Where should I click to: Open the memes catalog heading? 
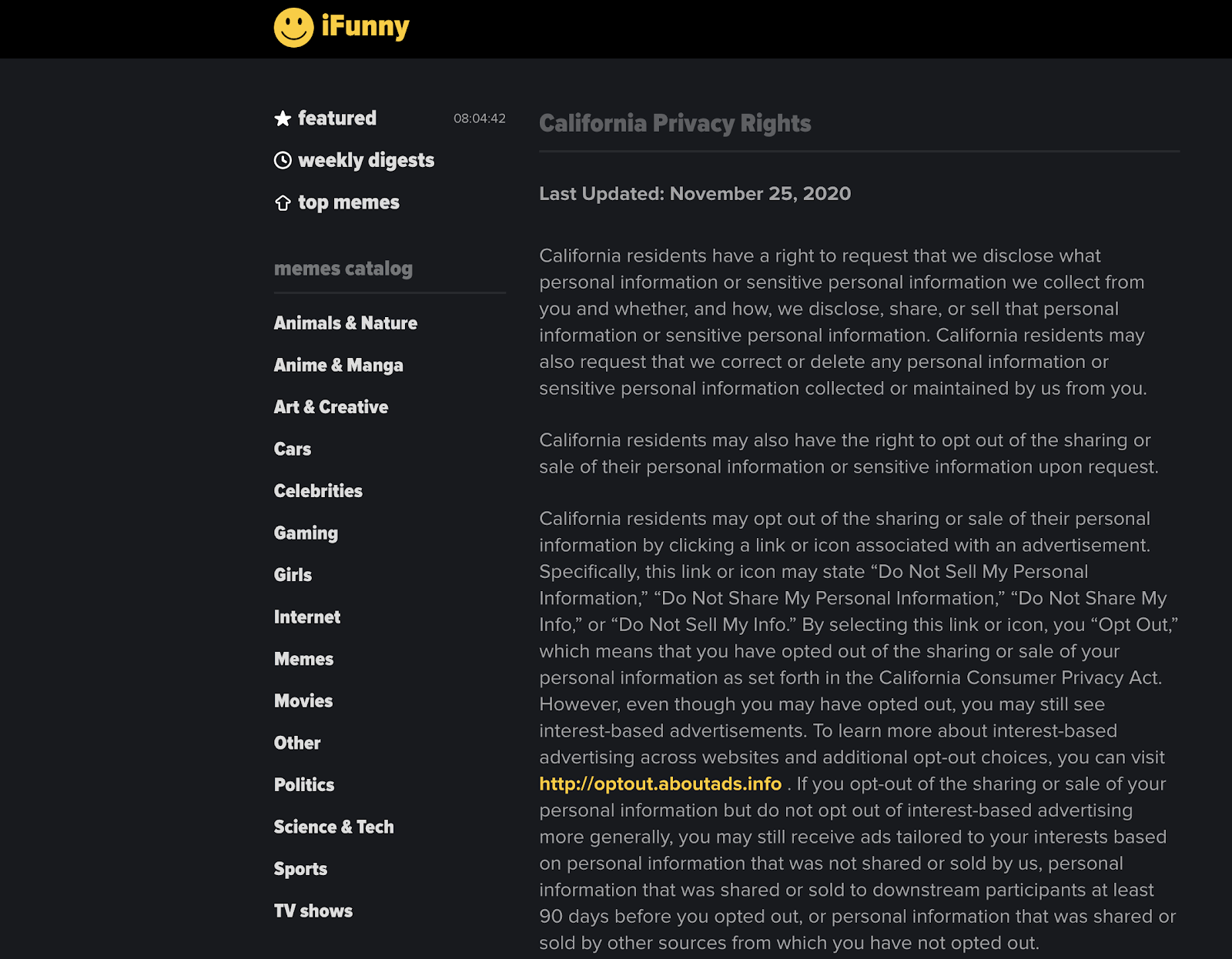[x=343, y=269]
